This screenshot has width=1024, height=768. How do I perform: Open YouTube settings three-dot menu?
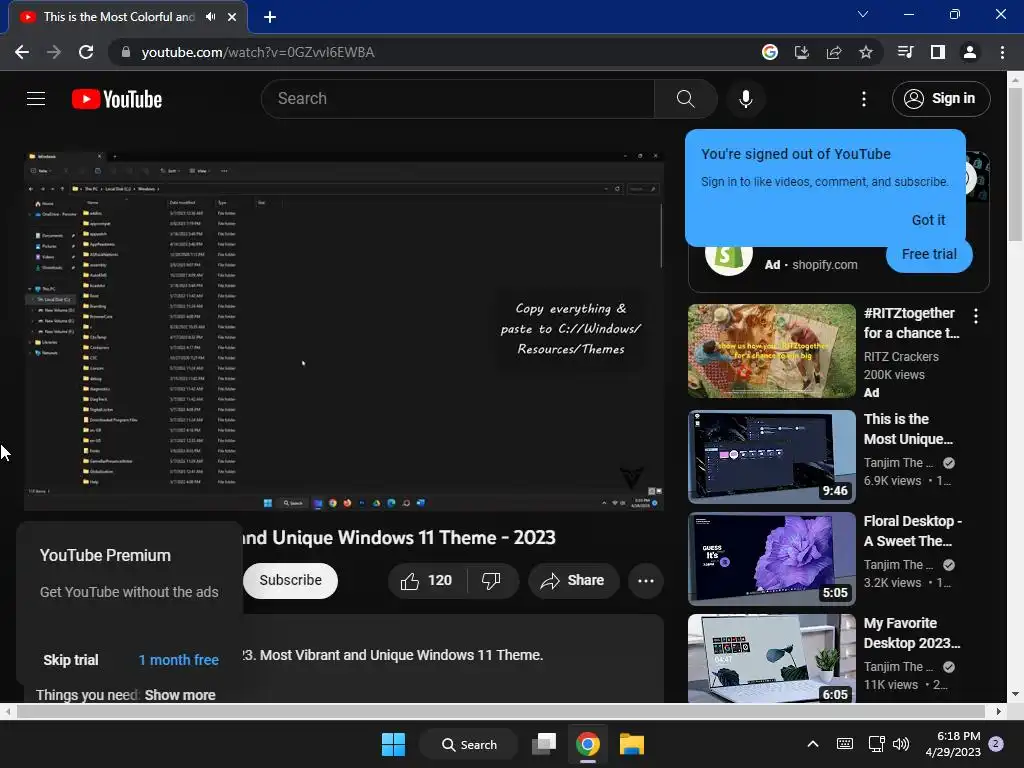(864, 99)
